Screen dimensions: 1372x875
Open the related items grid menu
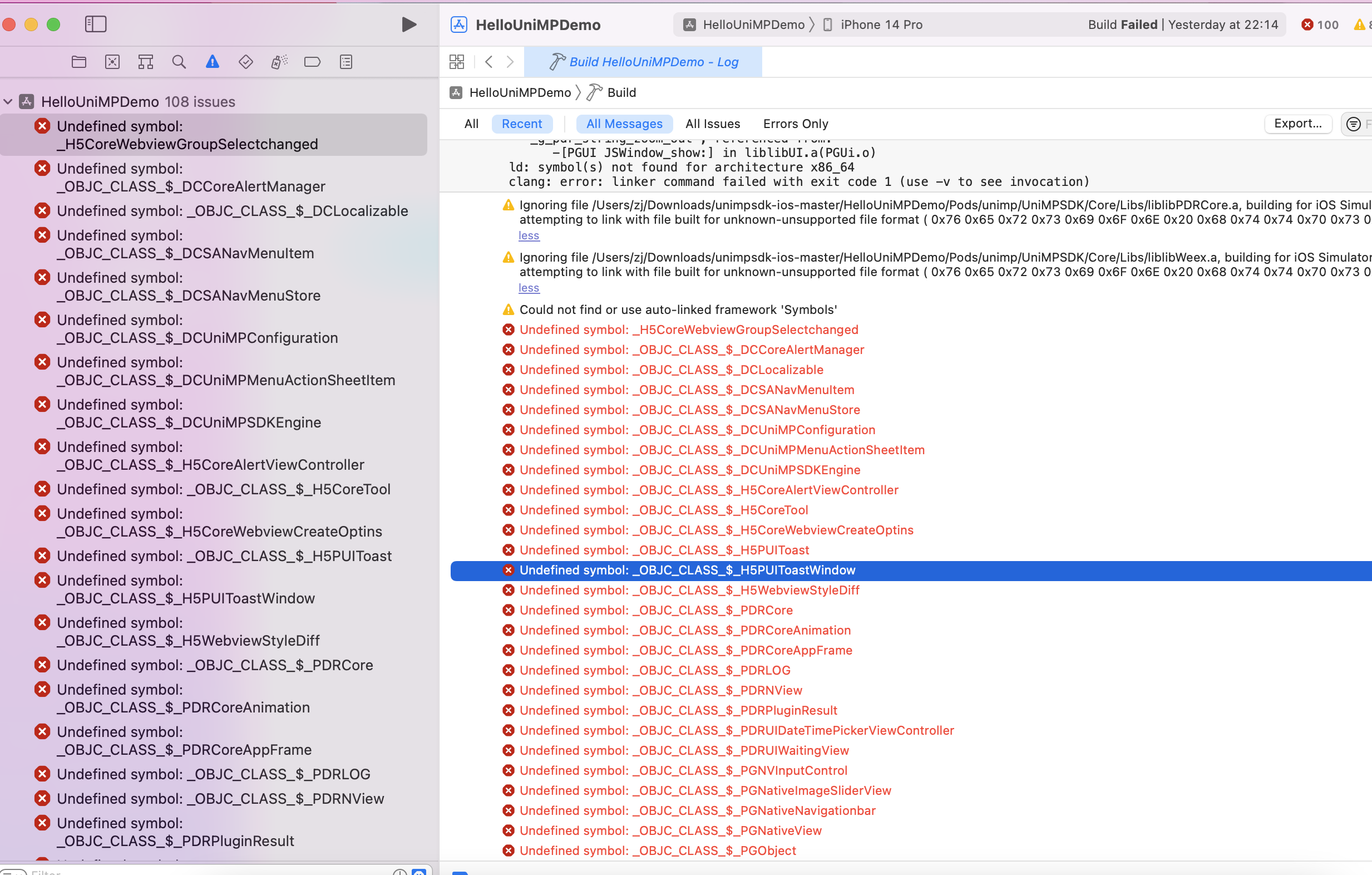point(457,62)
